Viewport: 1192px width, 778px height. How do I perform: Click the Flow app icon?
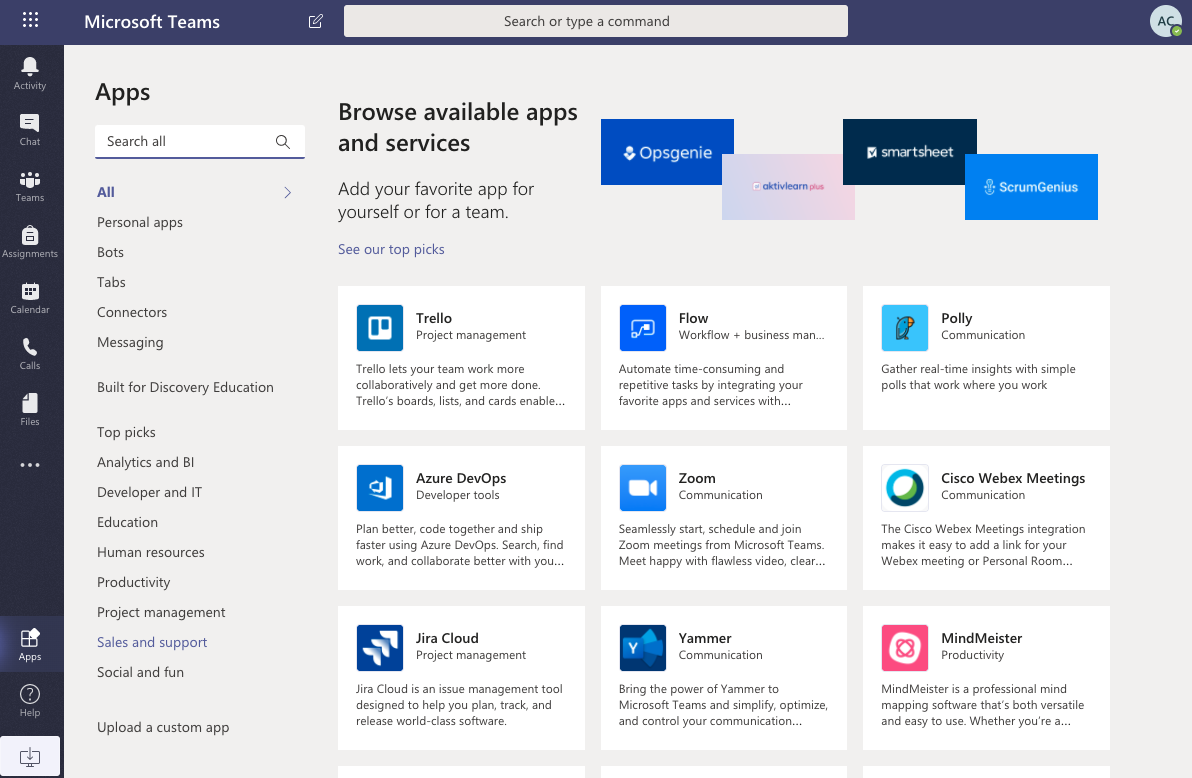pyautogui.click(x=642, y=328)
